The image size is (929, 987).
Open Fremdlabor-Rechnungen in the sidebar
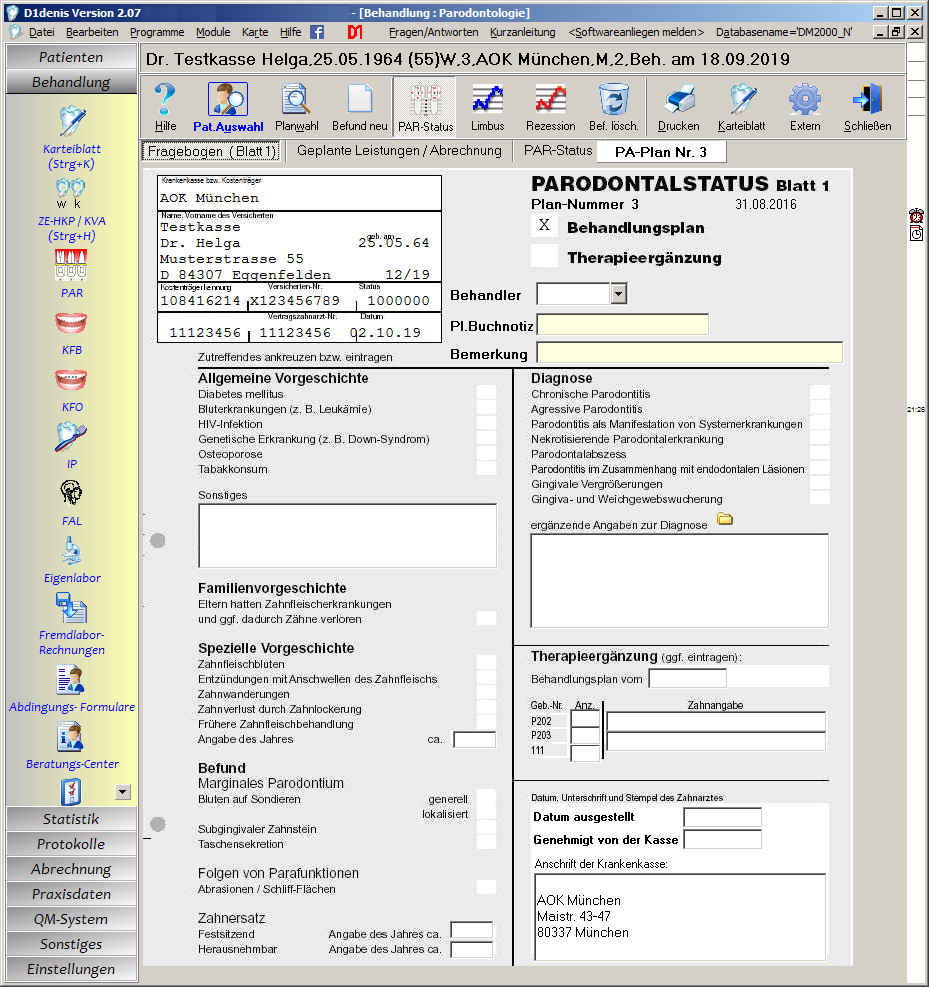point(72,624)
